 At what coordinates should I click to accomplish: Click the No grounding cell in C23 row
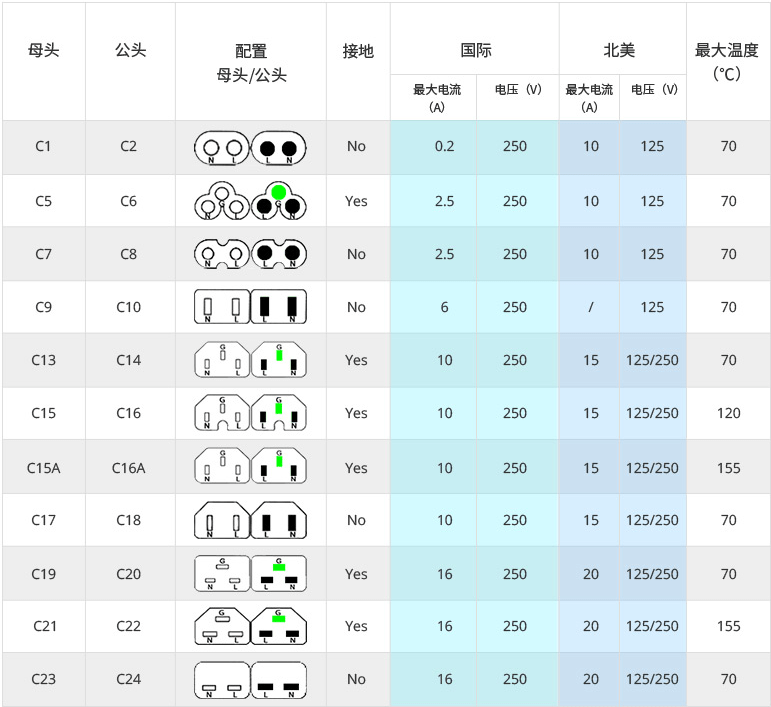click(x=356, y=679)
